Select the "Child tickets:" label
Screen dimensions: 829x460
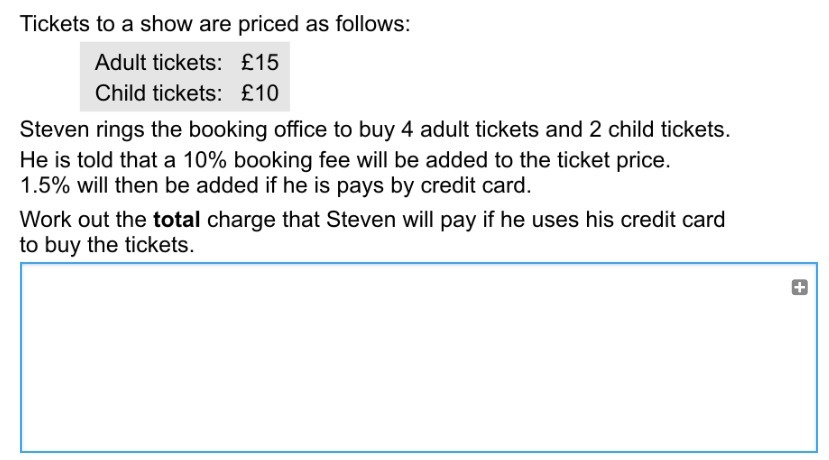(x=158, y=94)
